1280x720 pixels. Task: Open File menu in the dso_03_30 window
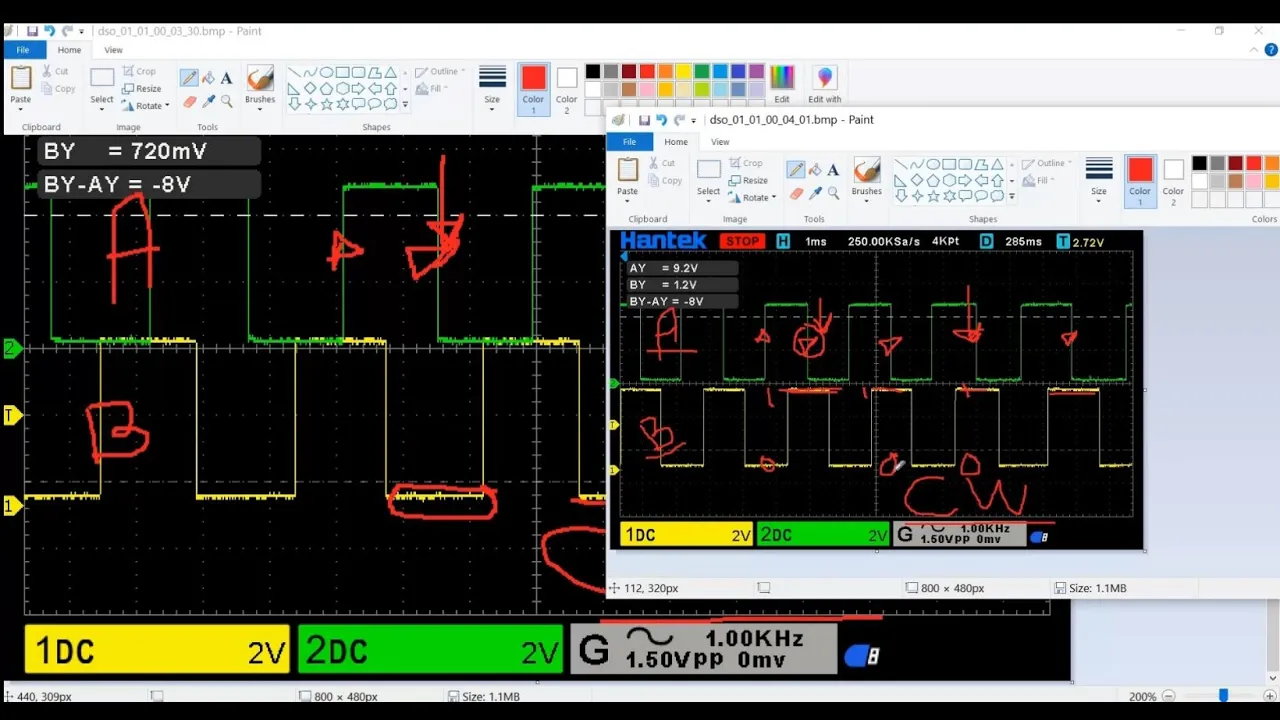click(x=22, y=50)
